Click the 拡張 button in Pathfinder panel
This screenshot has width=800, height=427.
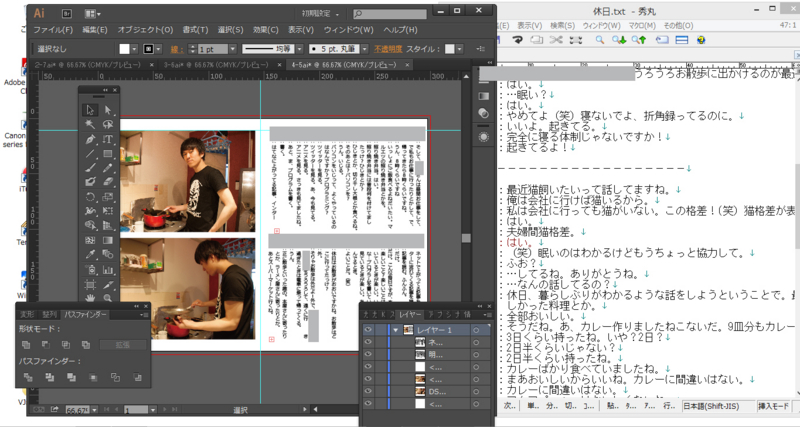[122, 345]
